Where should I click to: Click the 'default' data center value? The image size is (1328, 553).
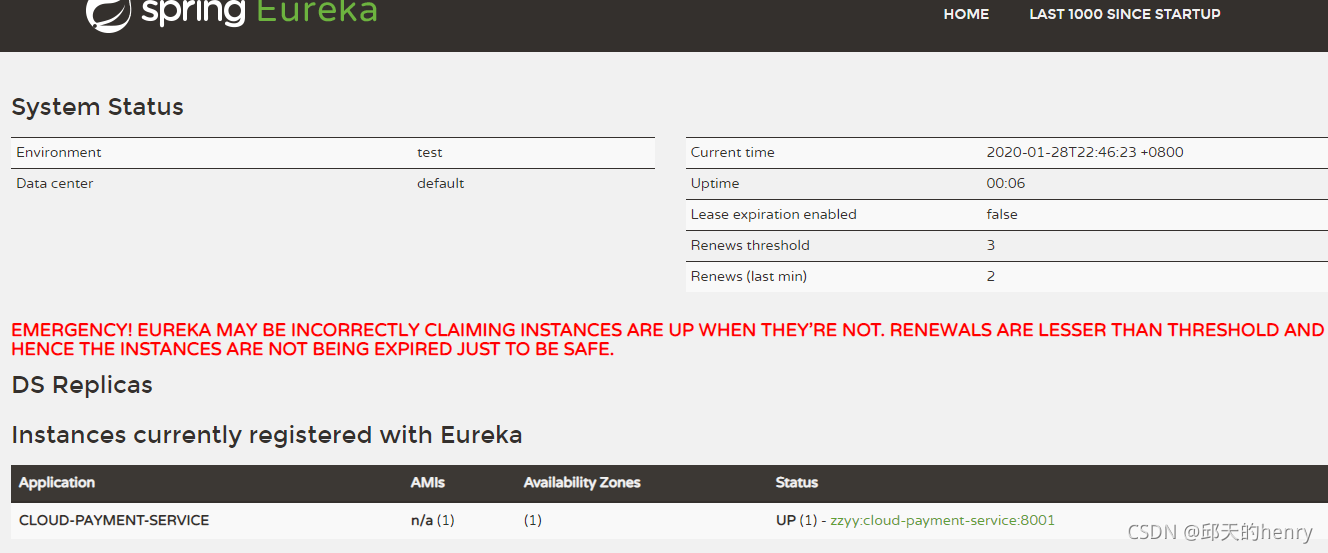click(x=441, y=183)
